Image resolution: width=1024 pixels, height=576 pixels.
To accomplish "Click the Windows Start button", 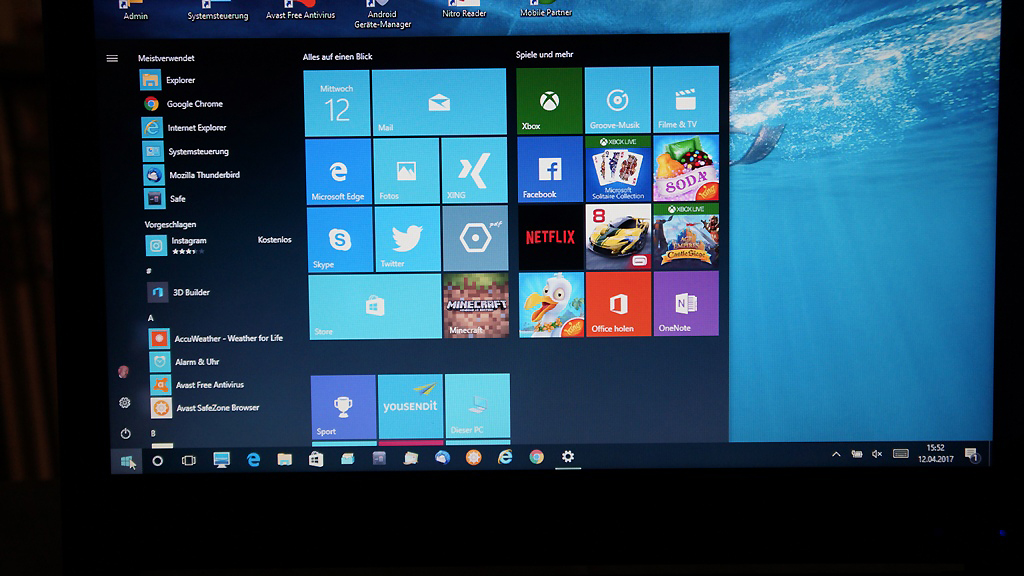I will click(x=127, y=461).
